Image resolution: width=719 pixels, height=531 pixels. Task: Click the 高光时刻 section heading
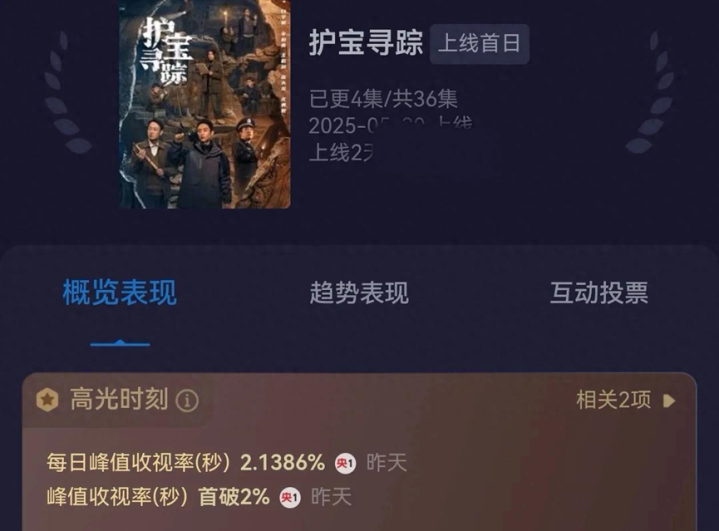coord(119,399)
